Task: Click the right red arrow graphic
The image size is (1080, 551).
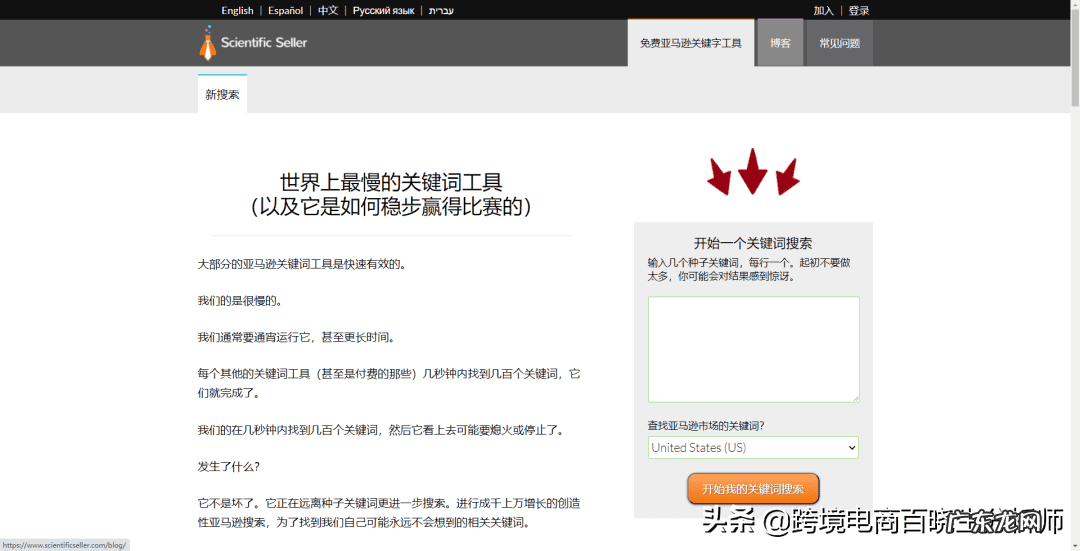Action: pyautogui.click(x=787, y=176)
